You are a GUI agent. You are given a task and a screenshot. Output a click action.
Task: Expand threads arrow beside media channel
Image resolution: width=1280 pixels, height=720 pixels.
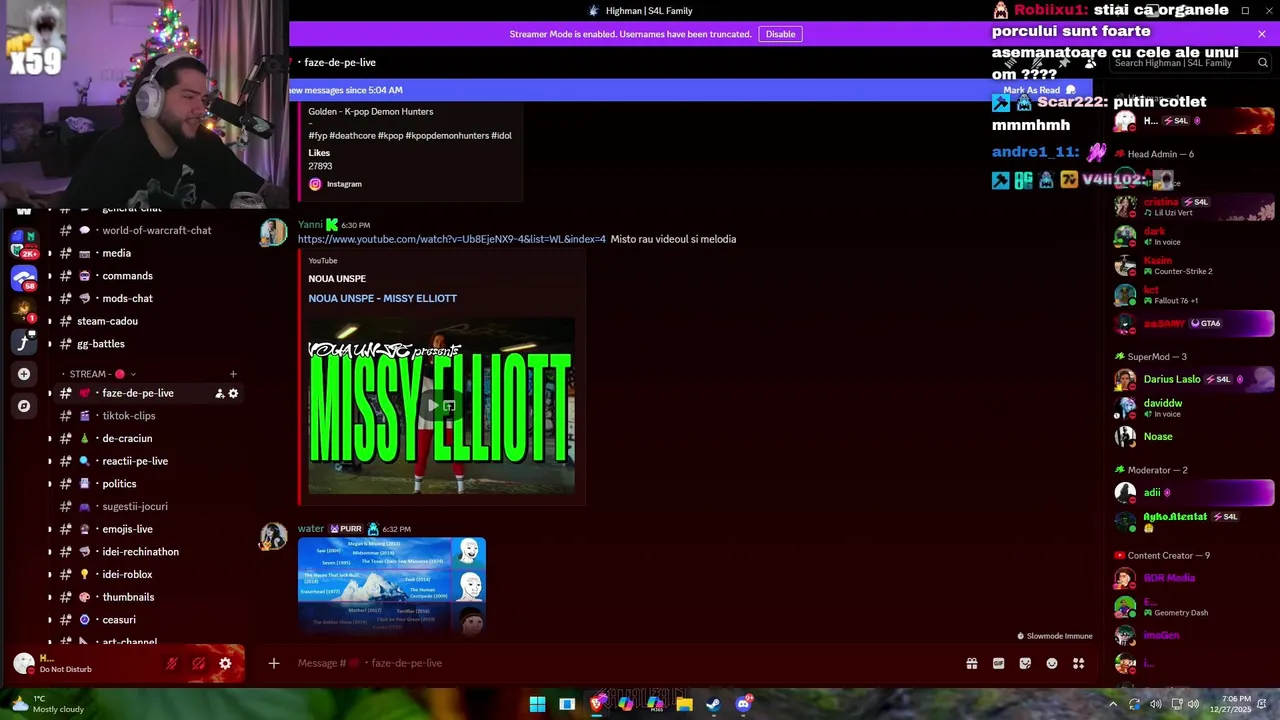pyautogui.click(x=50, y=253)
